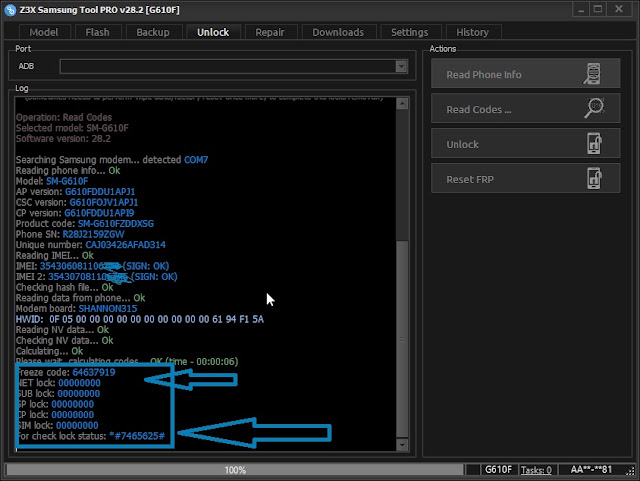The image size is (640, 481).
Task: Go to the Backup tab
Action: (153, 32)
